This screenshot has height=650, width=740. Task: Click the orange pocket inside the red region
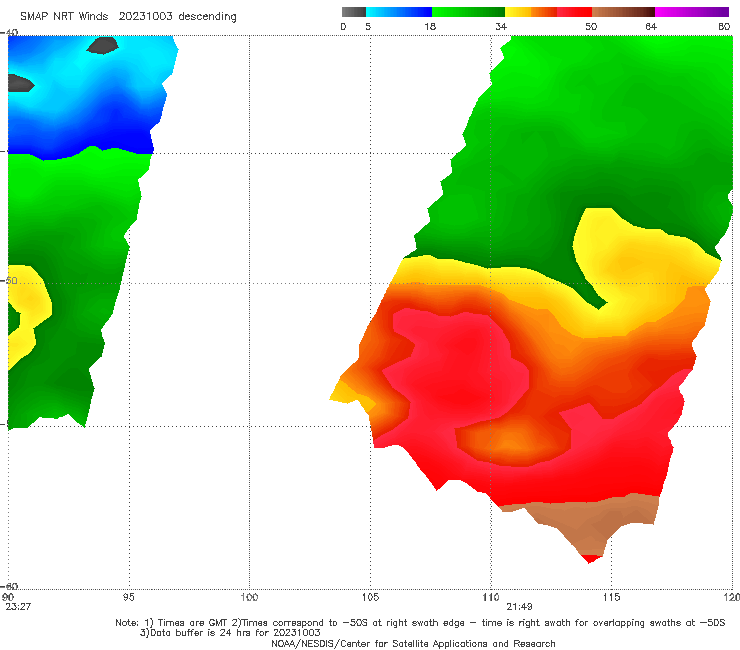[512, 441]
